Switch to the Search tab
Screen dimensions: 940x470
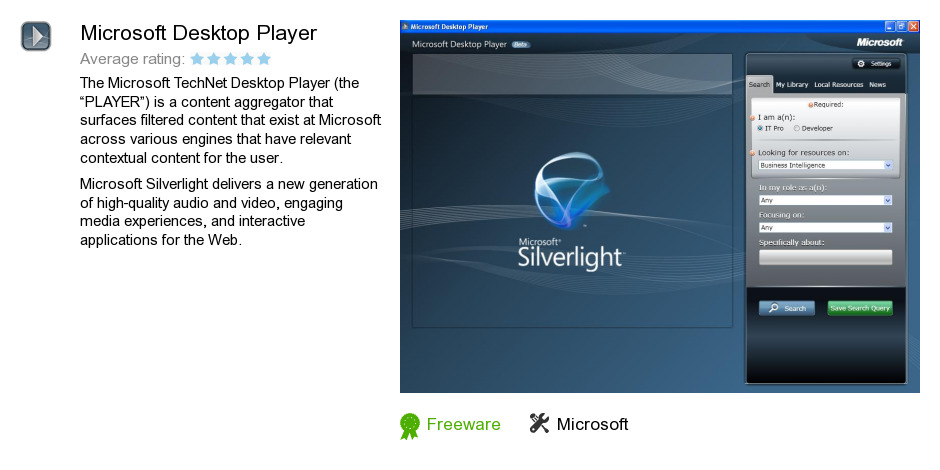(x=759, y=85)
